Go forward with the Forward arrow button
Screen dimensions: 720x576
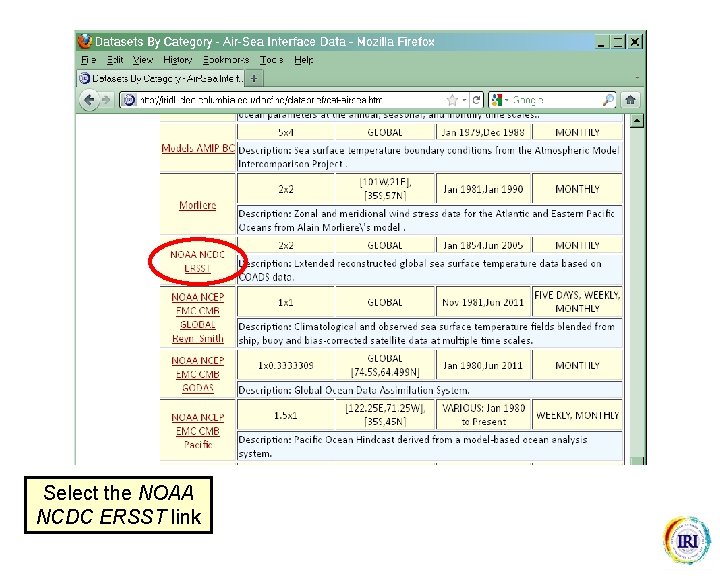106,100
